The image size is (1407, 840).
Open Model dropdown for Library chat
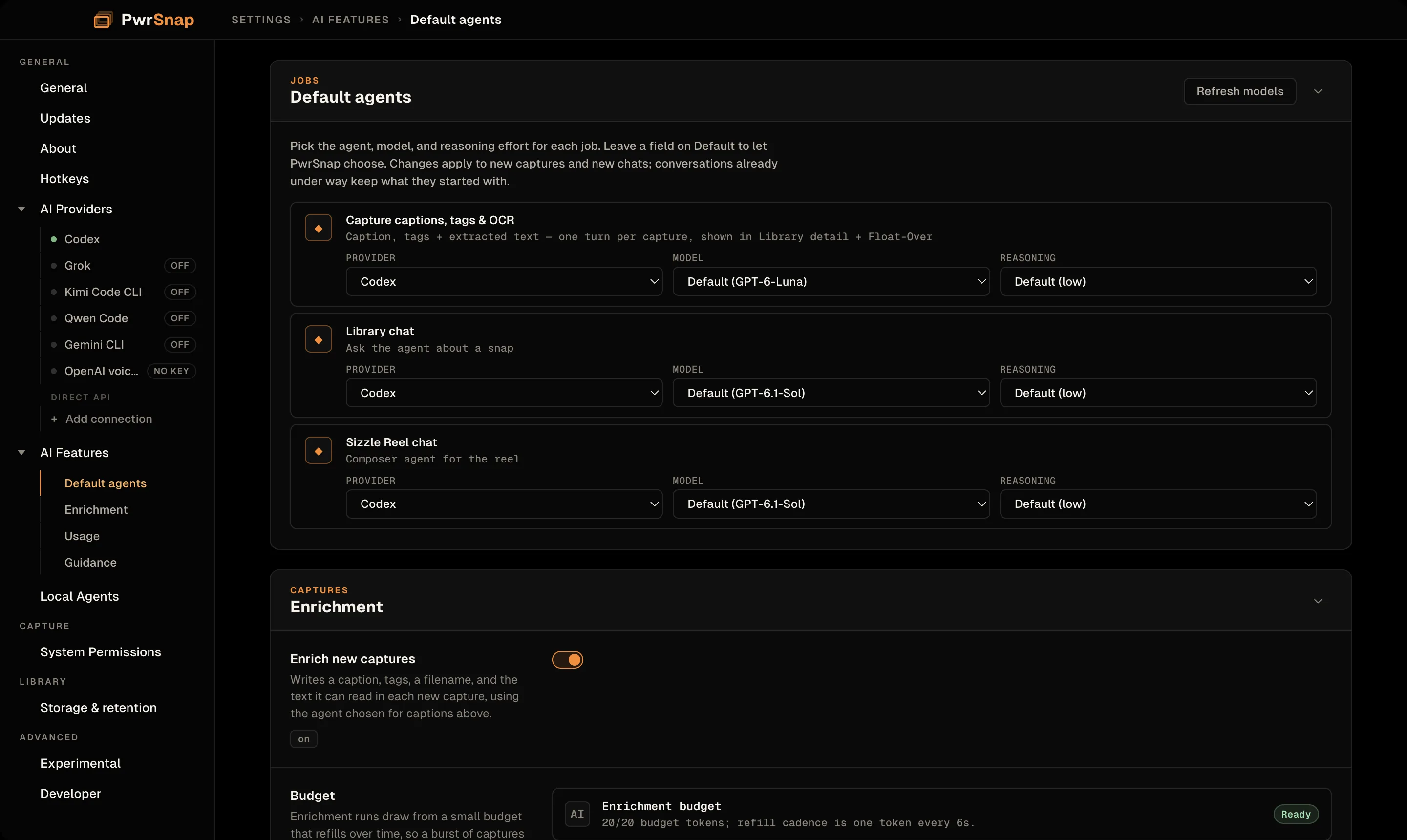(831, 393)
